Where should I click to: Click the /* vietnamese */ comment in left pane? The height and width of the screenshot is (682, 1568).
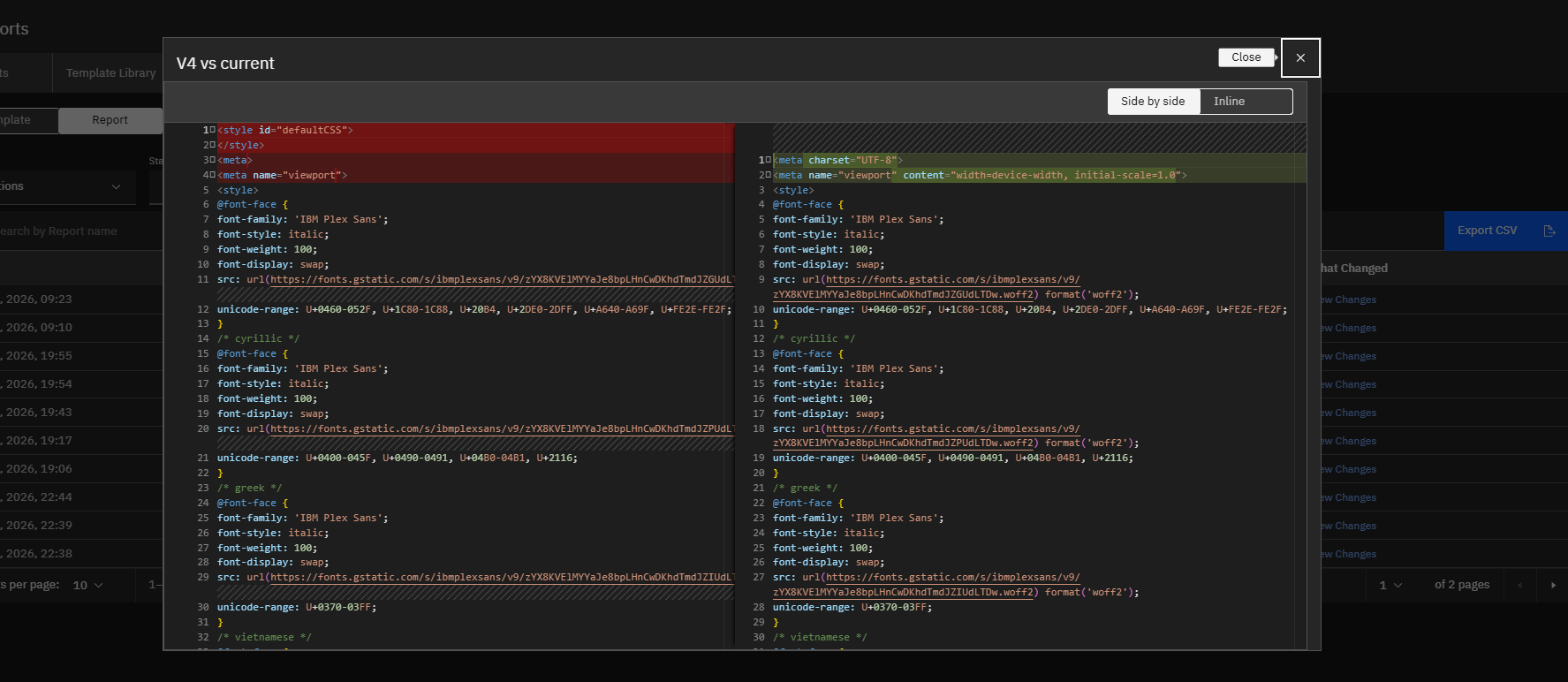tap(264, 637)
